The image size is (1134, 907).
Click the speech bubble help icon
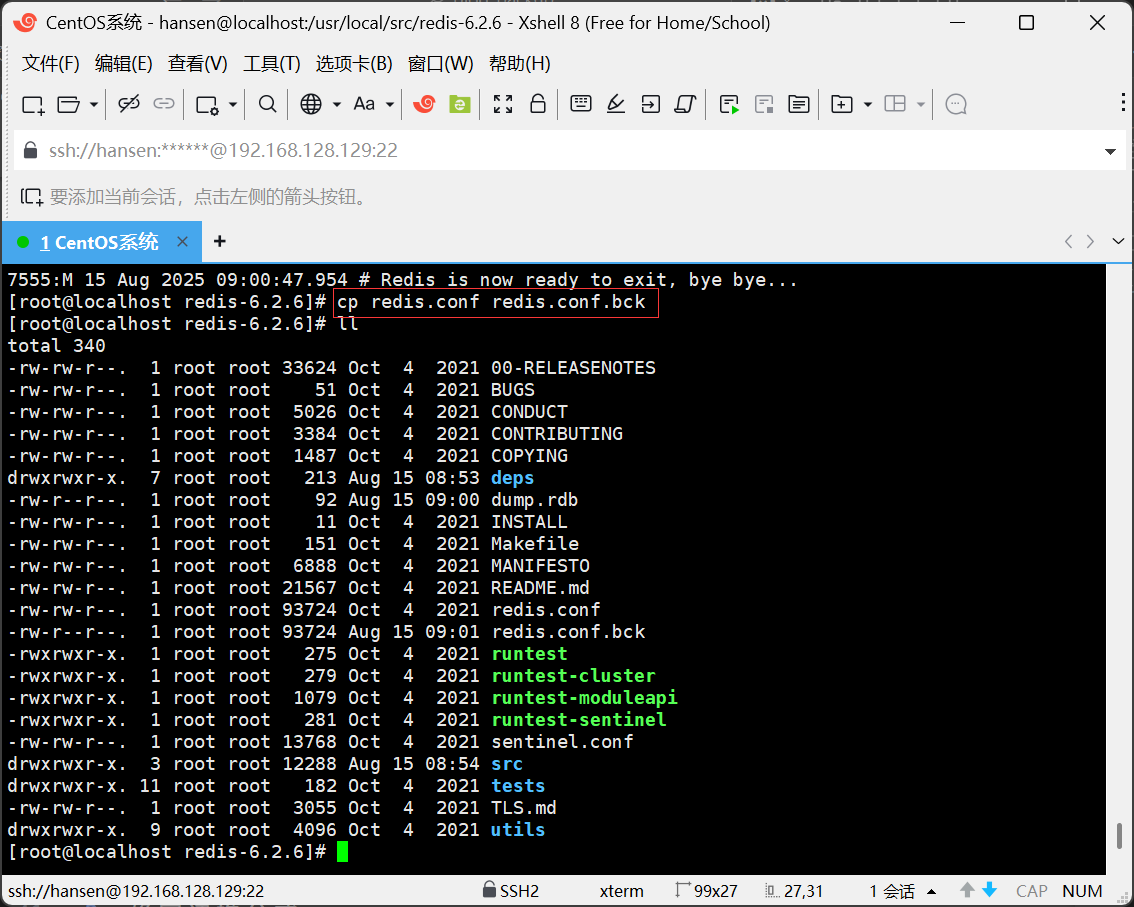click(956, 104)
